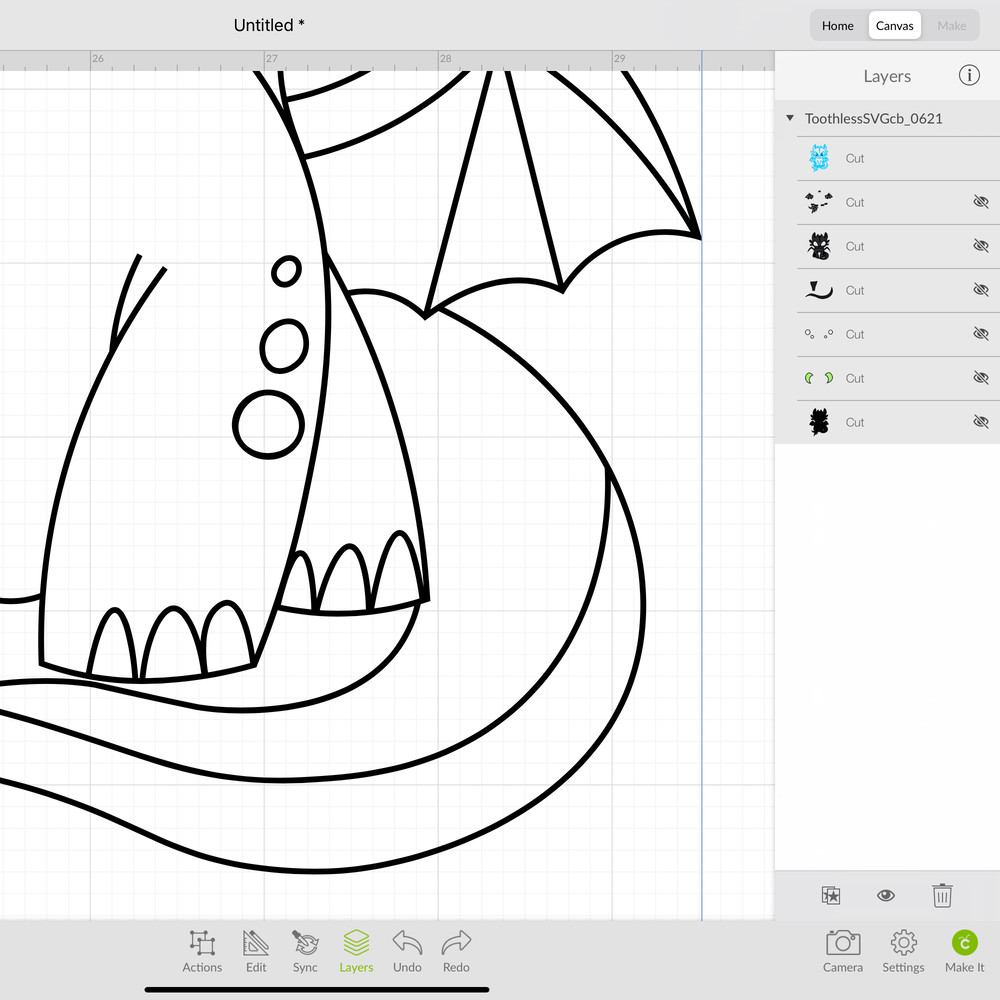Viewport: 1000px width, 1000px height.
Task: Open canvas Settings
Action: 903,950
